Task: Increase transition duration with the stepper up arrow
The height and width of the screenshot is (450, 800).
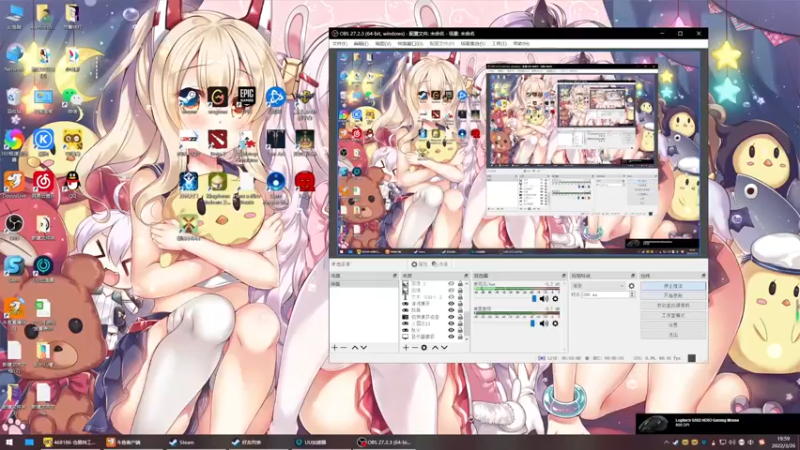Action: (x=632, y=293)
